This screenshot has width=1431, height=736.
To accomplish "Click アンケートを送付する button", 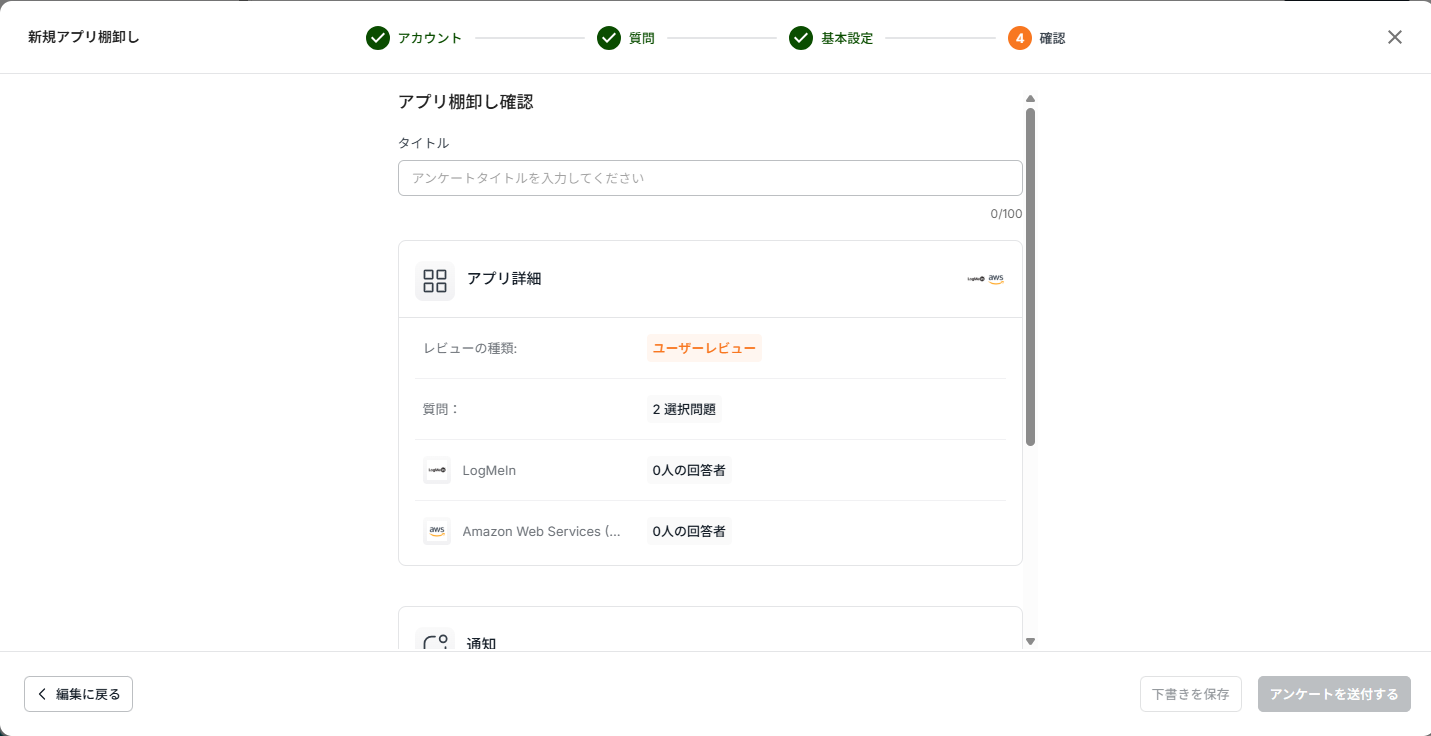I will coord(1334,694).
